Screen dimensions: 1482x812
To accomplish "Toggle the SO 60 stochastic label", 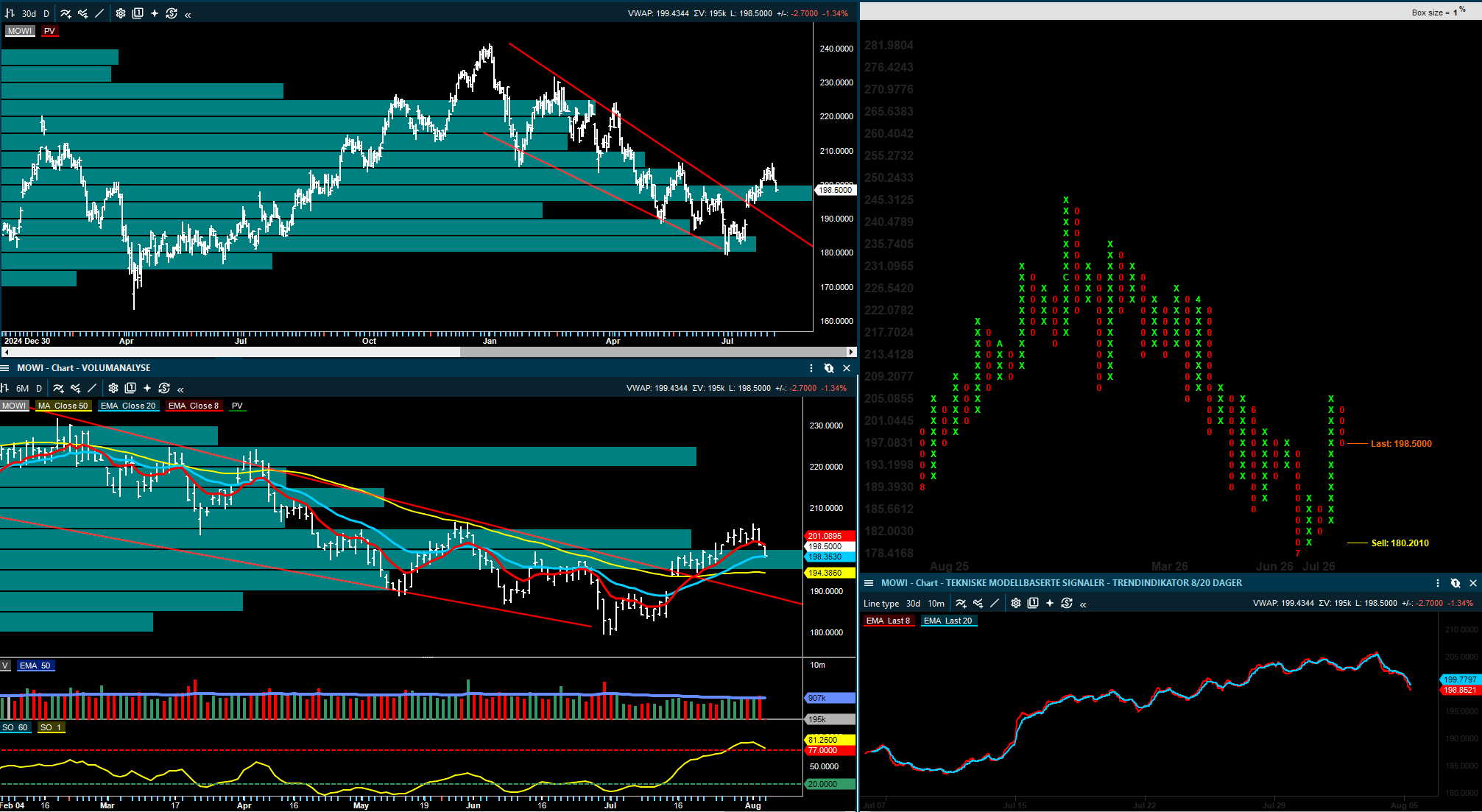I will [x=15, y=727].
